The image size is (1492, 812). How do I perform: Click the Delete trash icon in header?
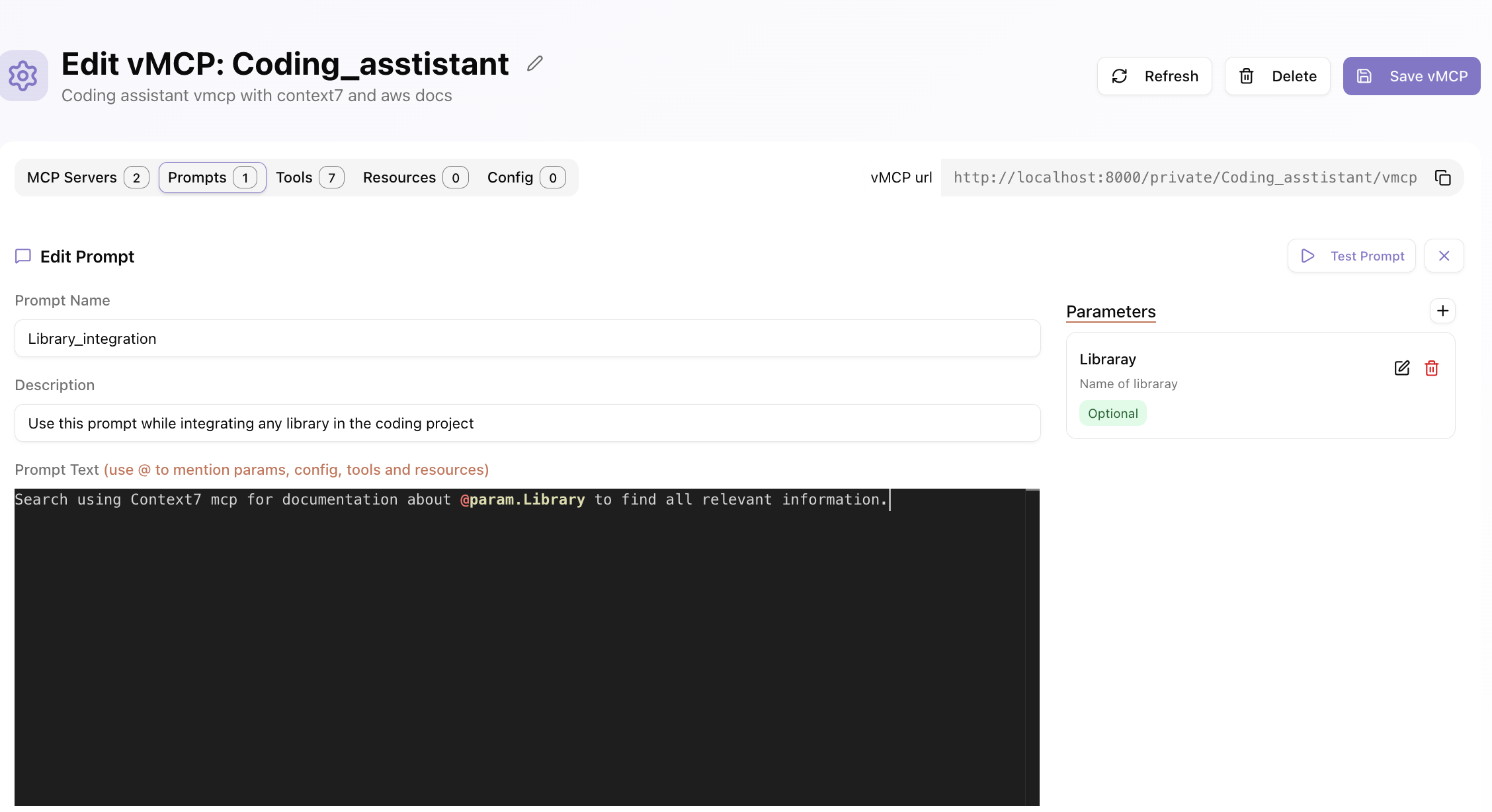1246,75
